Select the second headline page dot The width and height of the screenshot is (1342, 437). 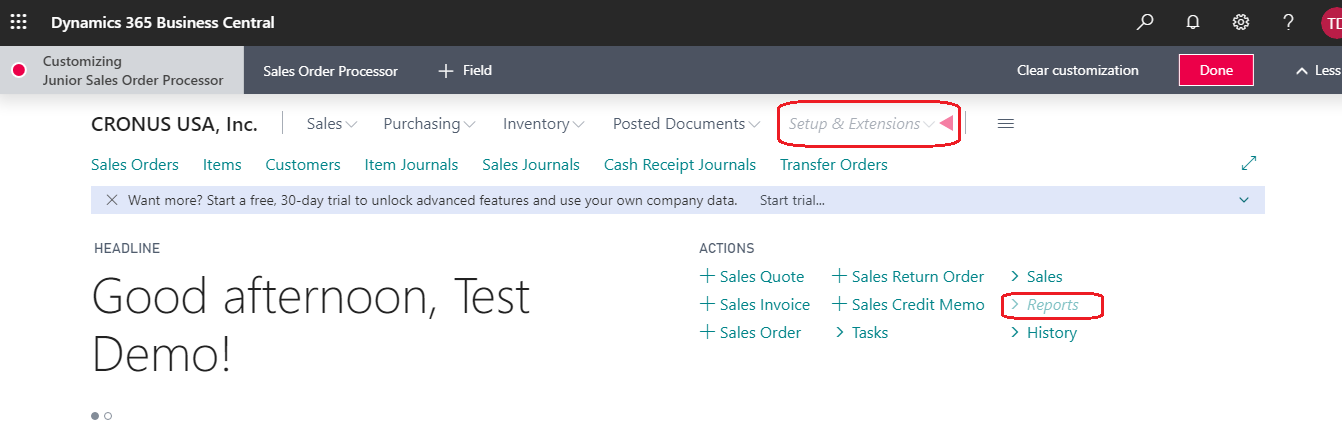tap(108, 416)
